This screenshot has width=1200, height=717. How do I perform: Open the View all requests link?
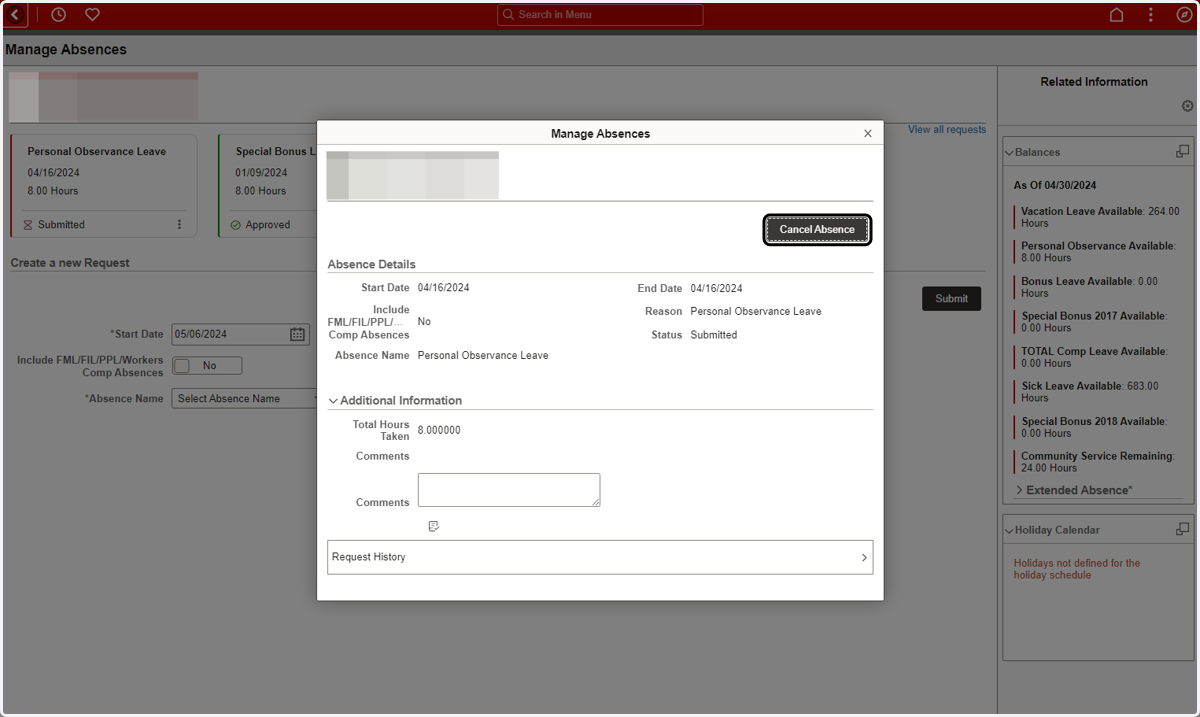[947, 129]
